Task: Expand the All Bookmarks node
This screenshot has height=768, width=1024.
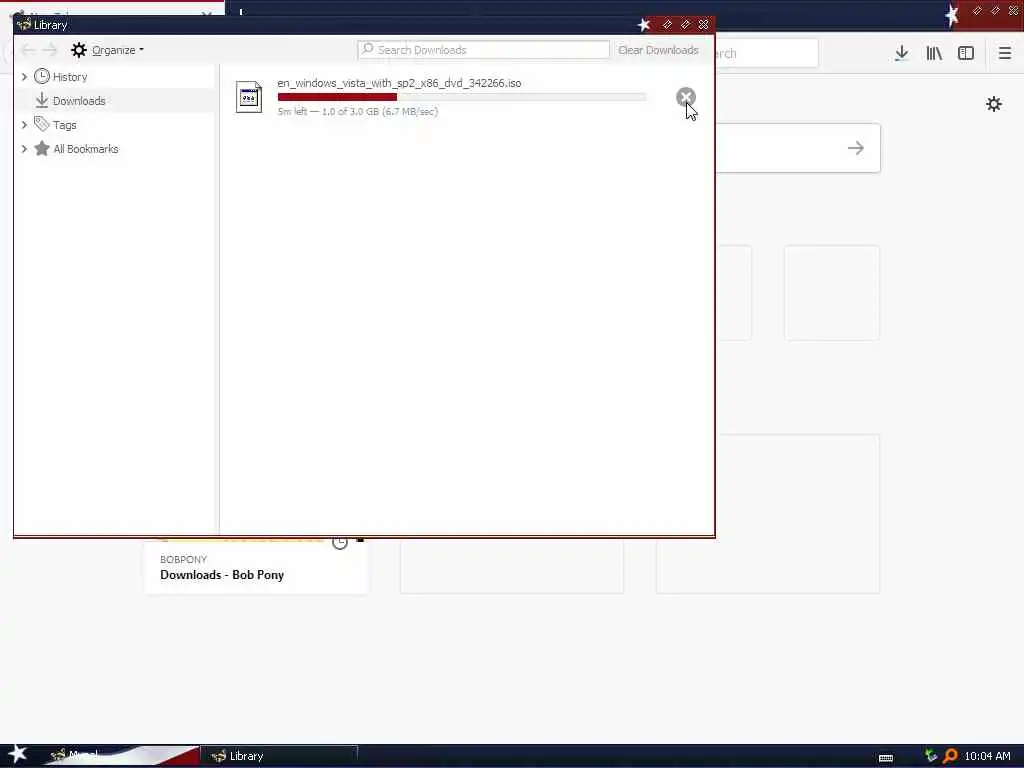Action: click(24, 149)
